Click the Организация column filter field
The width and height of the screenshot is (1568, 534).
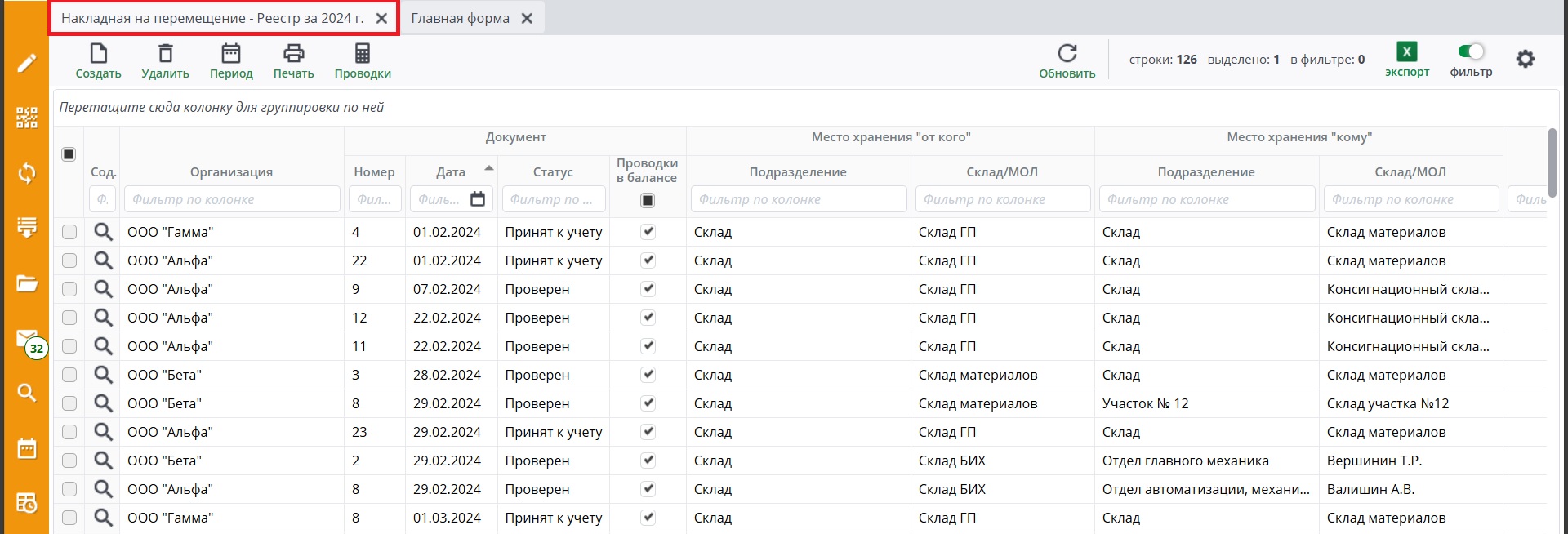click(x=232, y=199)
